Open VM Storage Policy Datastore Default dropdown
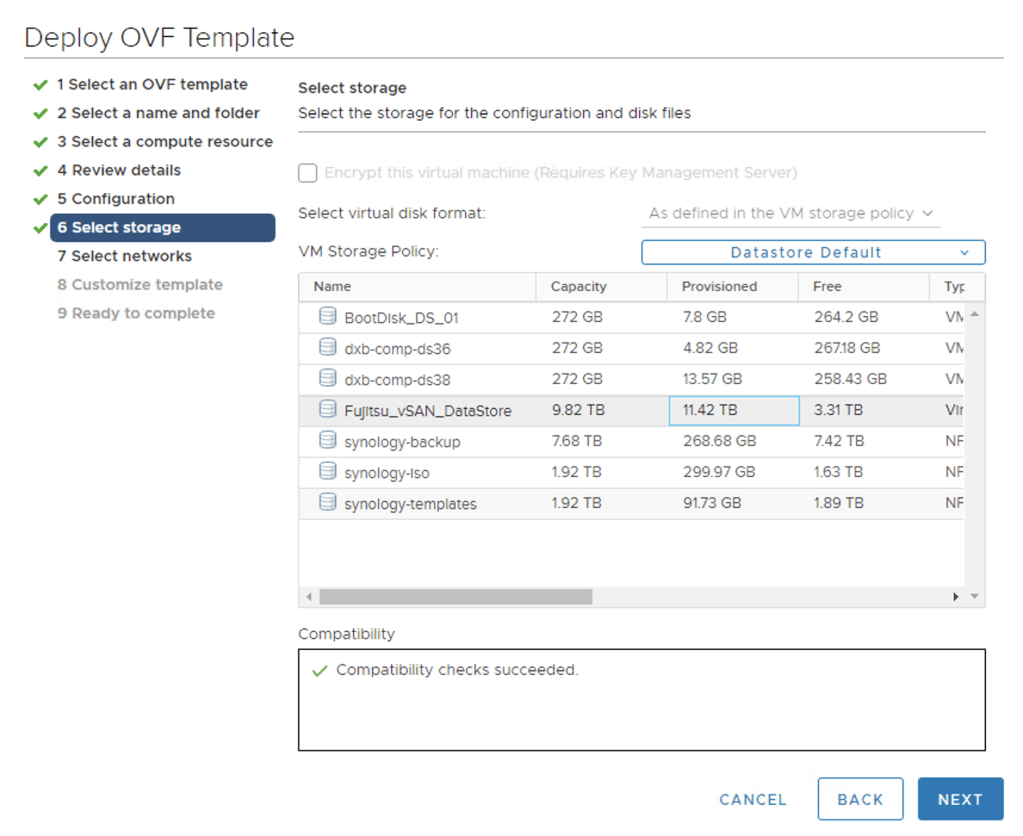Image resolution: width=1023 pixels, height=836 pixels. coord(812,253)
